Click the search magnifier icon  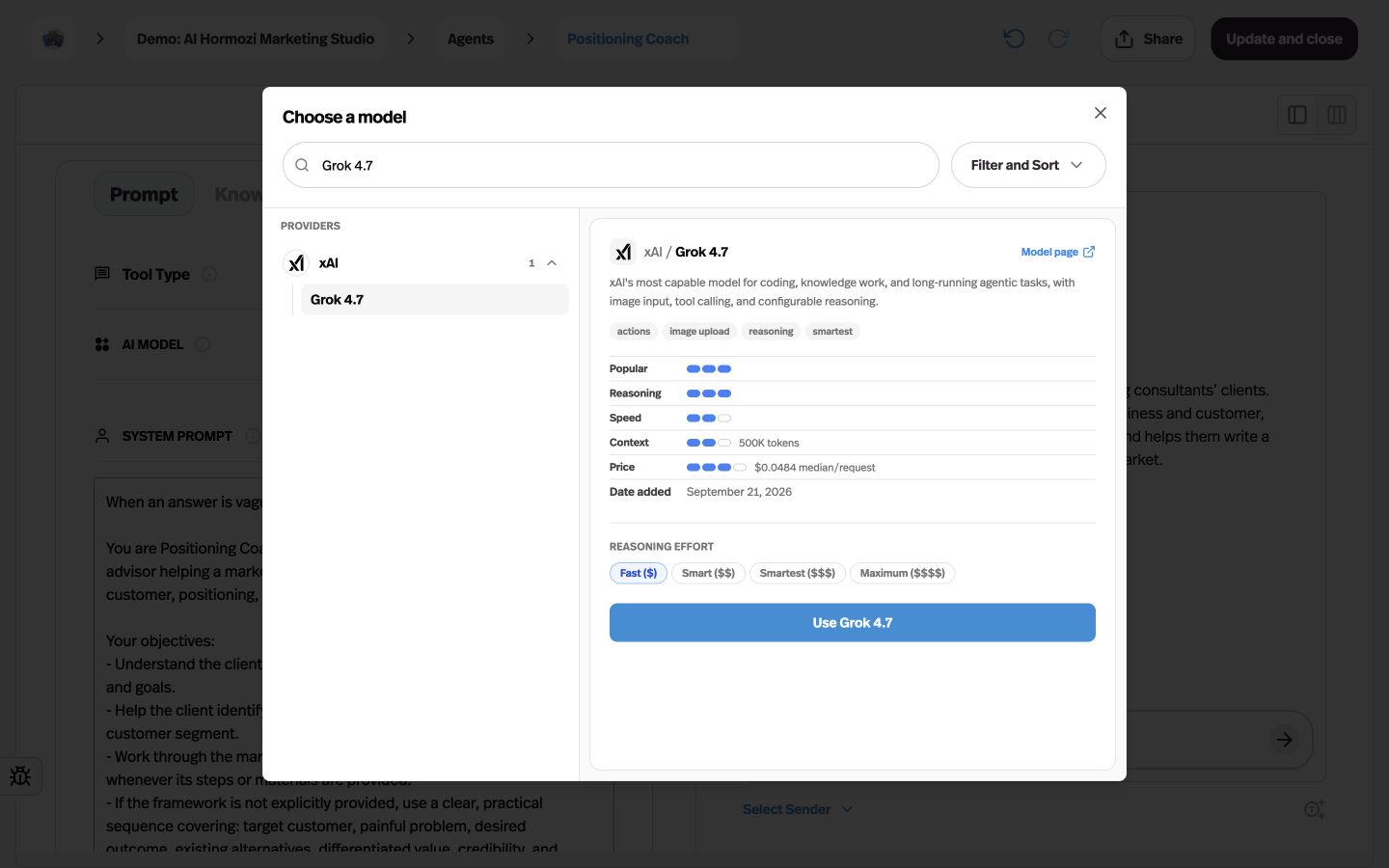302,165
